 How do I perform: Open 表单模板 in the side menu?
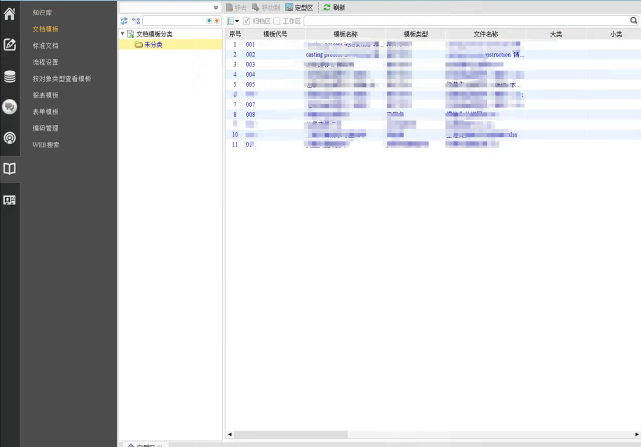pos(45,112)
